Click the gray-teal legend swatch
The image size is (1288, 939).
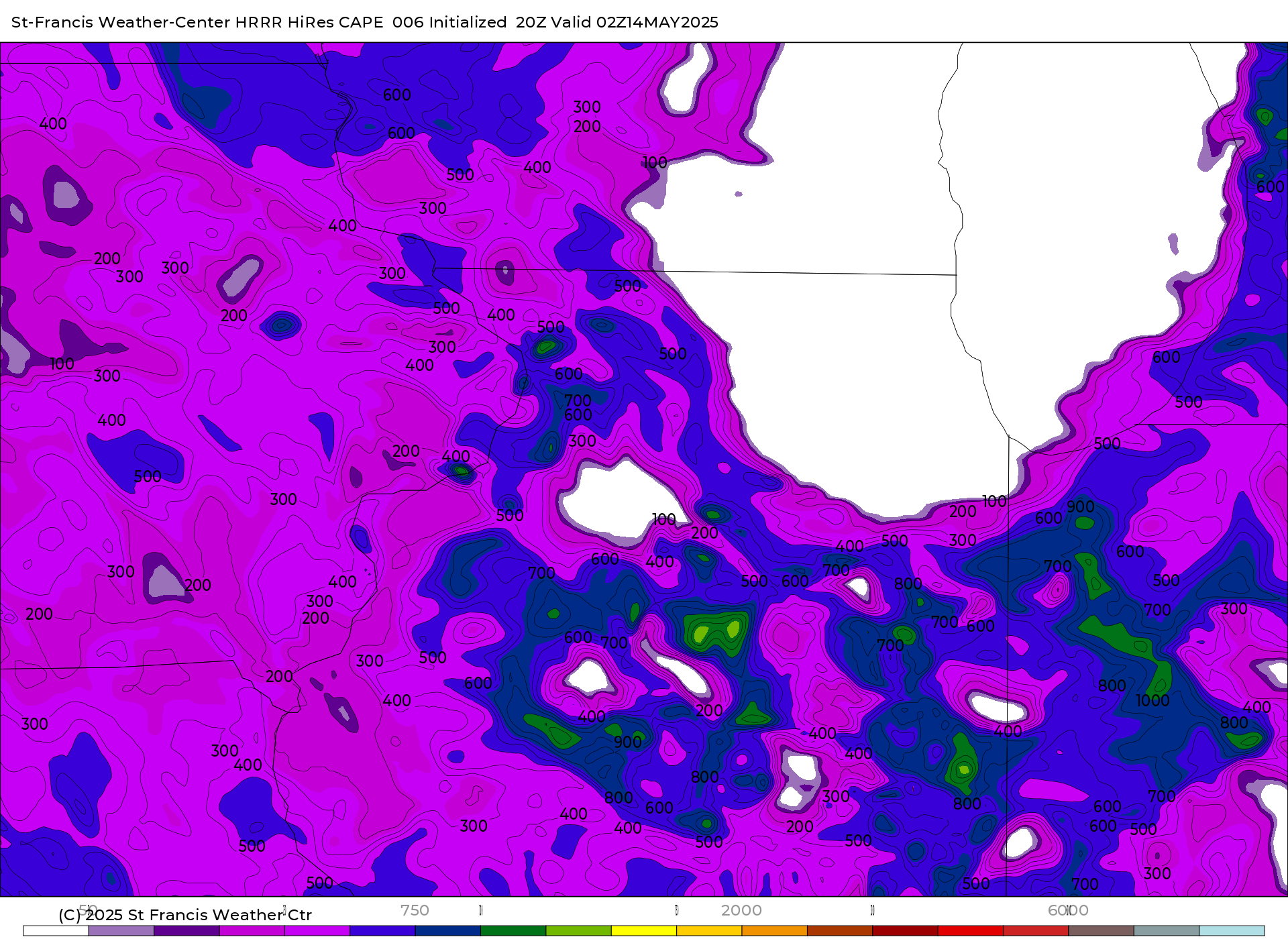coord(1166,931)
